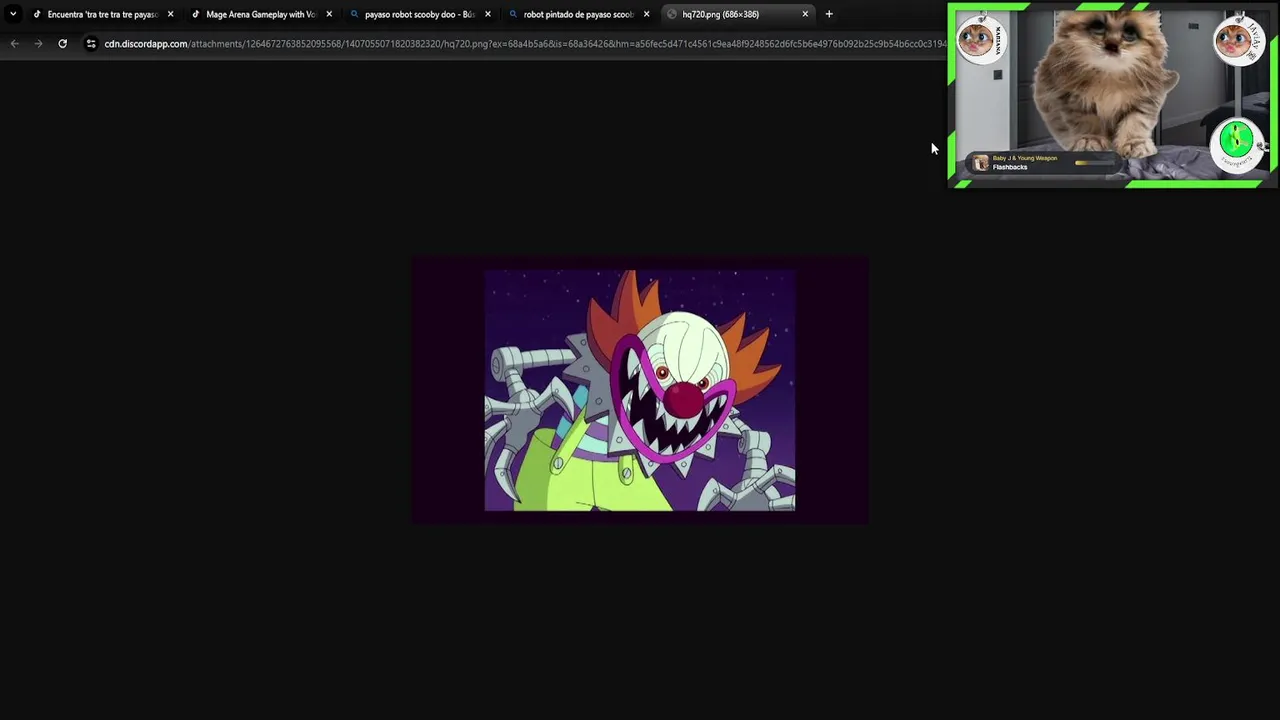The width and height of the screenshot is (1280, 720).
Task: Switch to the 'robot pintado de payaso' tab
Action: coord(578,14)
